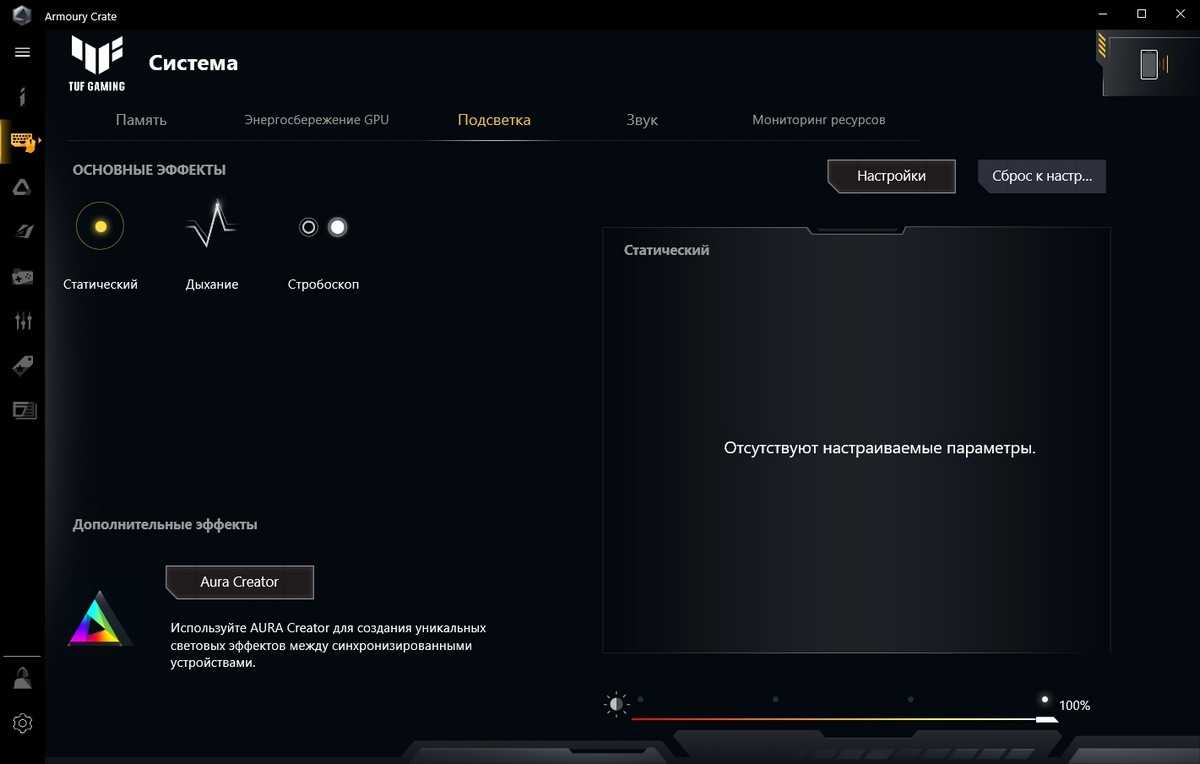Switch to the Мониторинг ресурсов tab
This screenshot has width=1200, height=764.
click(818, 120)
